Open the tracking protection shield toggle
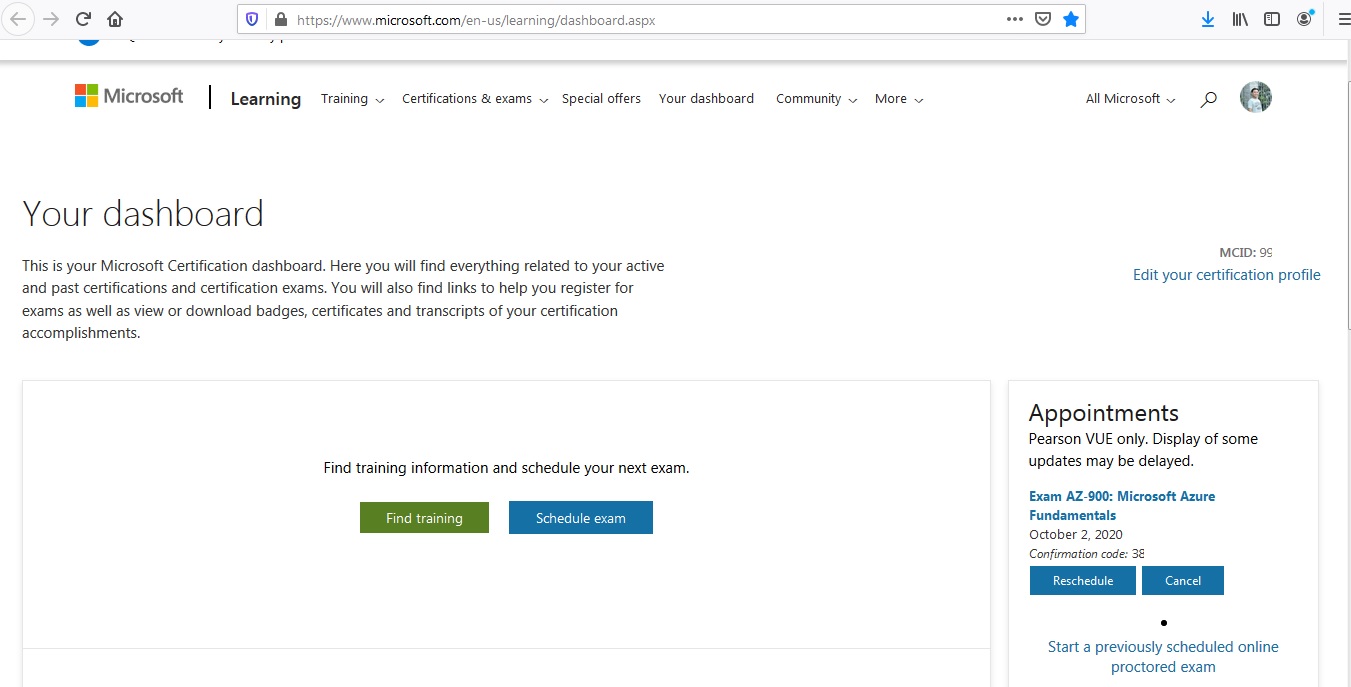Screen dimensions: 1351x687 [x=251, y=18]
